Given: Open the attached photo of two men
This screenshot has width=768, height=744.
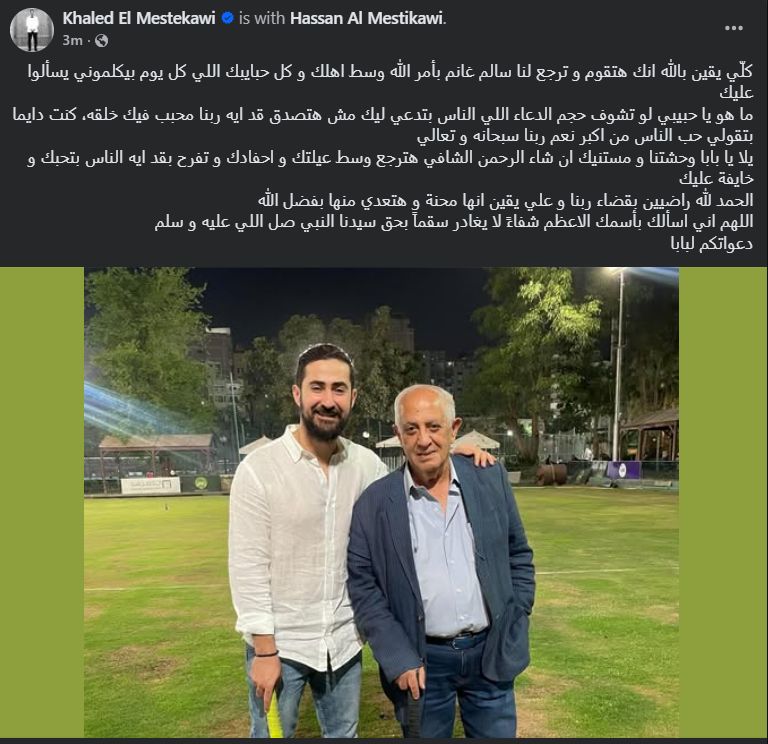Looking at the screenshot, I should pos(381,502).
